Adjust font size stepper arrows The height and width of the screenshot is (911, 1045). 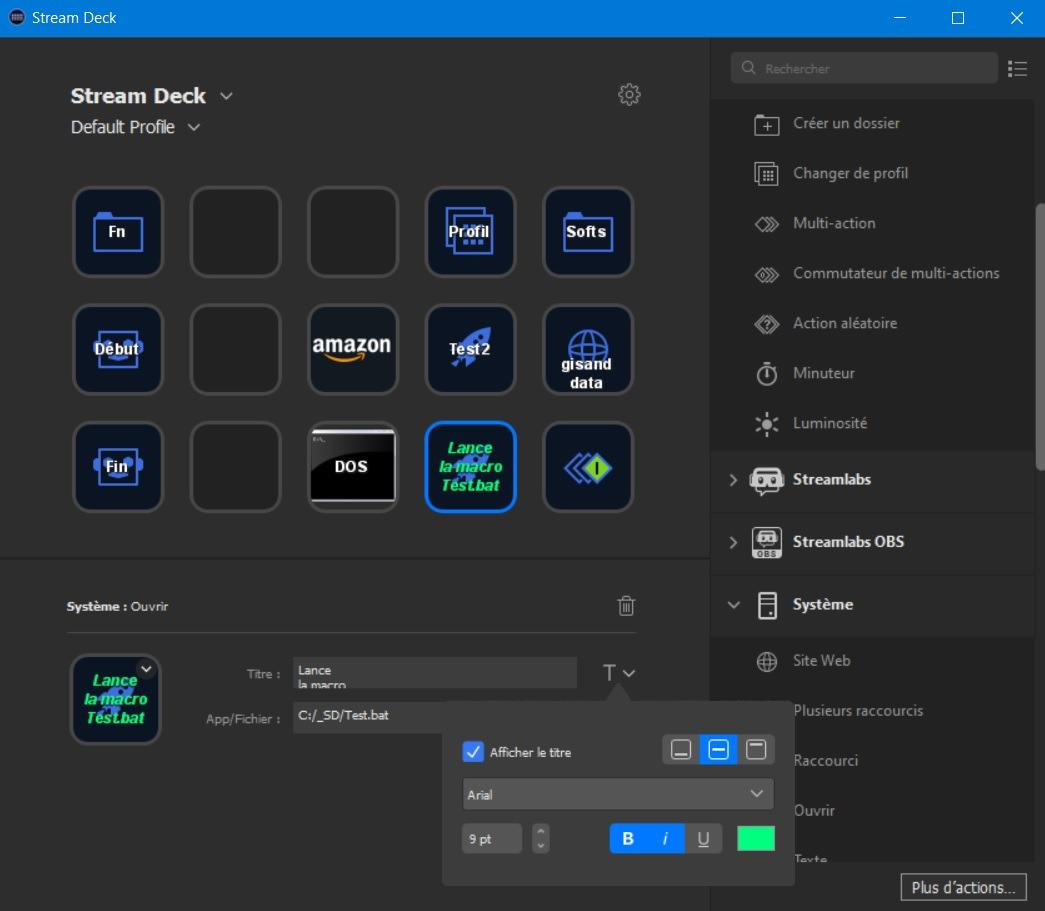[x=540, y=838]
